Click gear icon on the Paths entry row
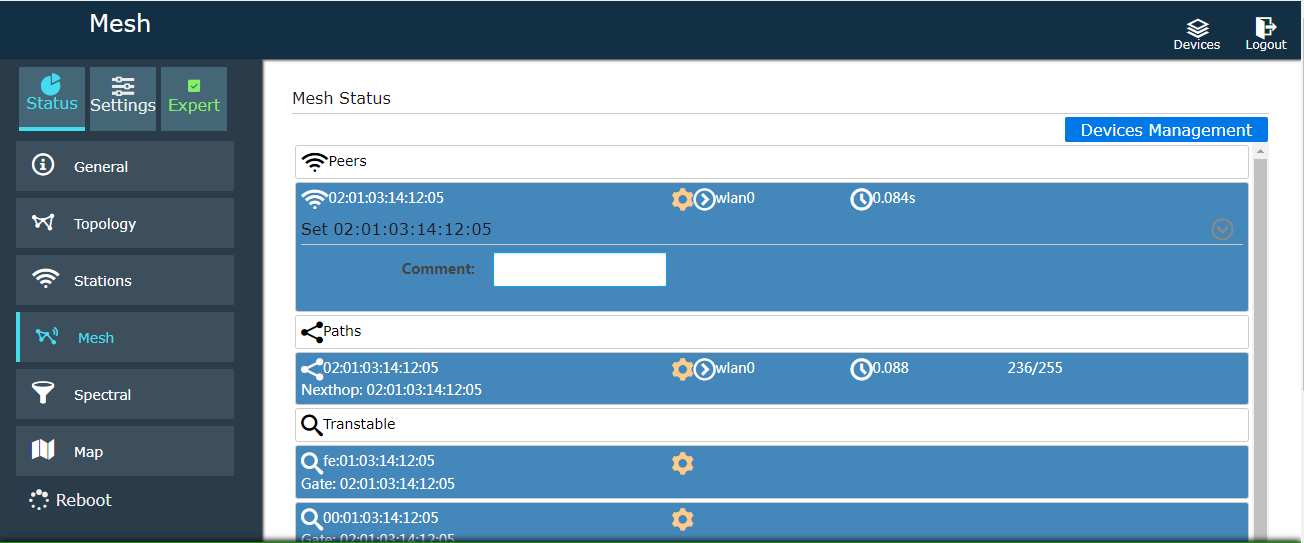The width and height of the screenshot is (1304, 543). 682,369
